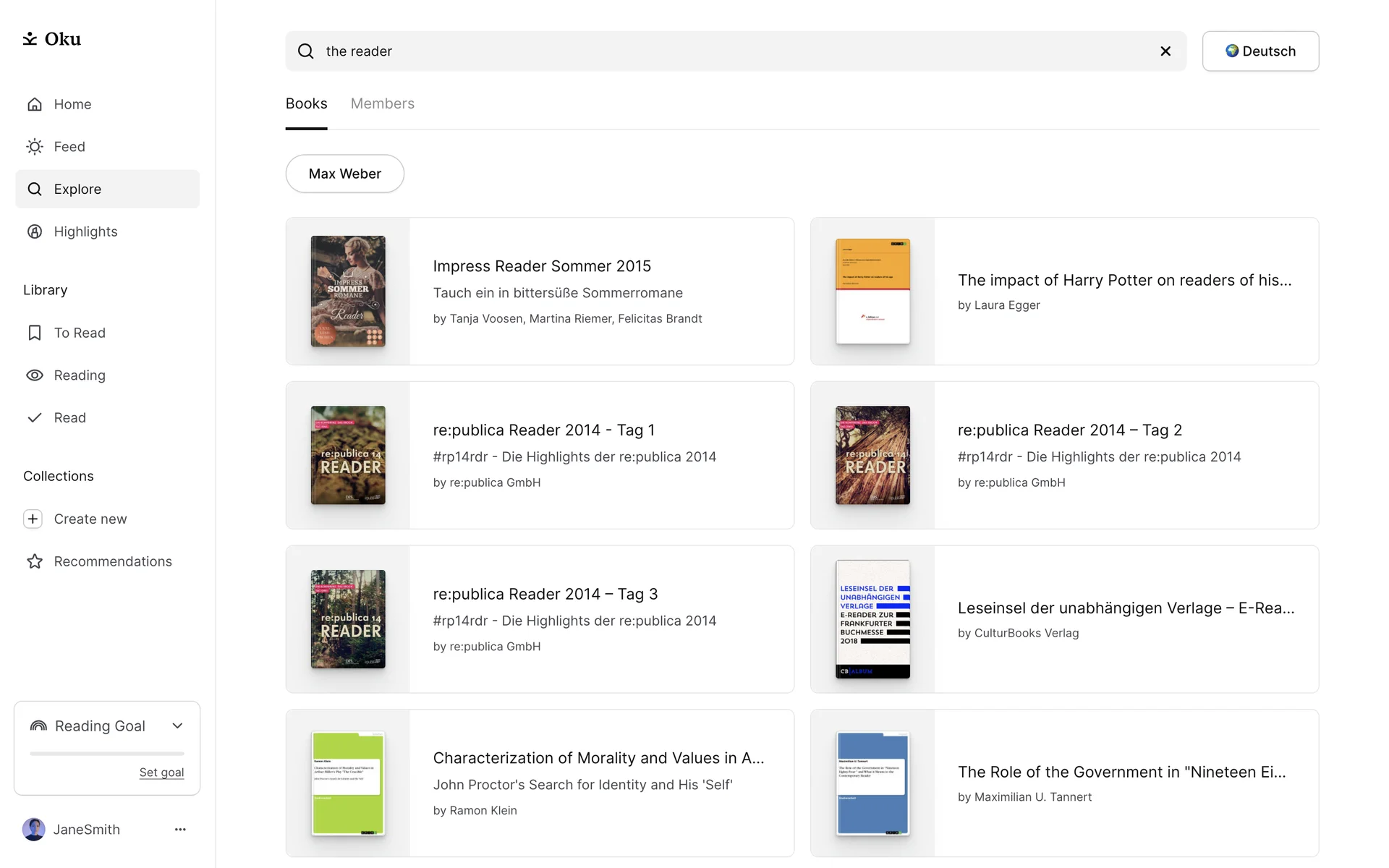The image size is (1389, 868).
Task: Click the Oku logo icon
Action: click(30, 39)
